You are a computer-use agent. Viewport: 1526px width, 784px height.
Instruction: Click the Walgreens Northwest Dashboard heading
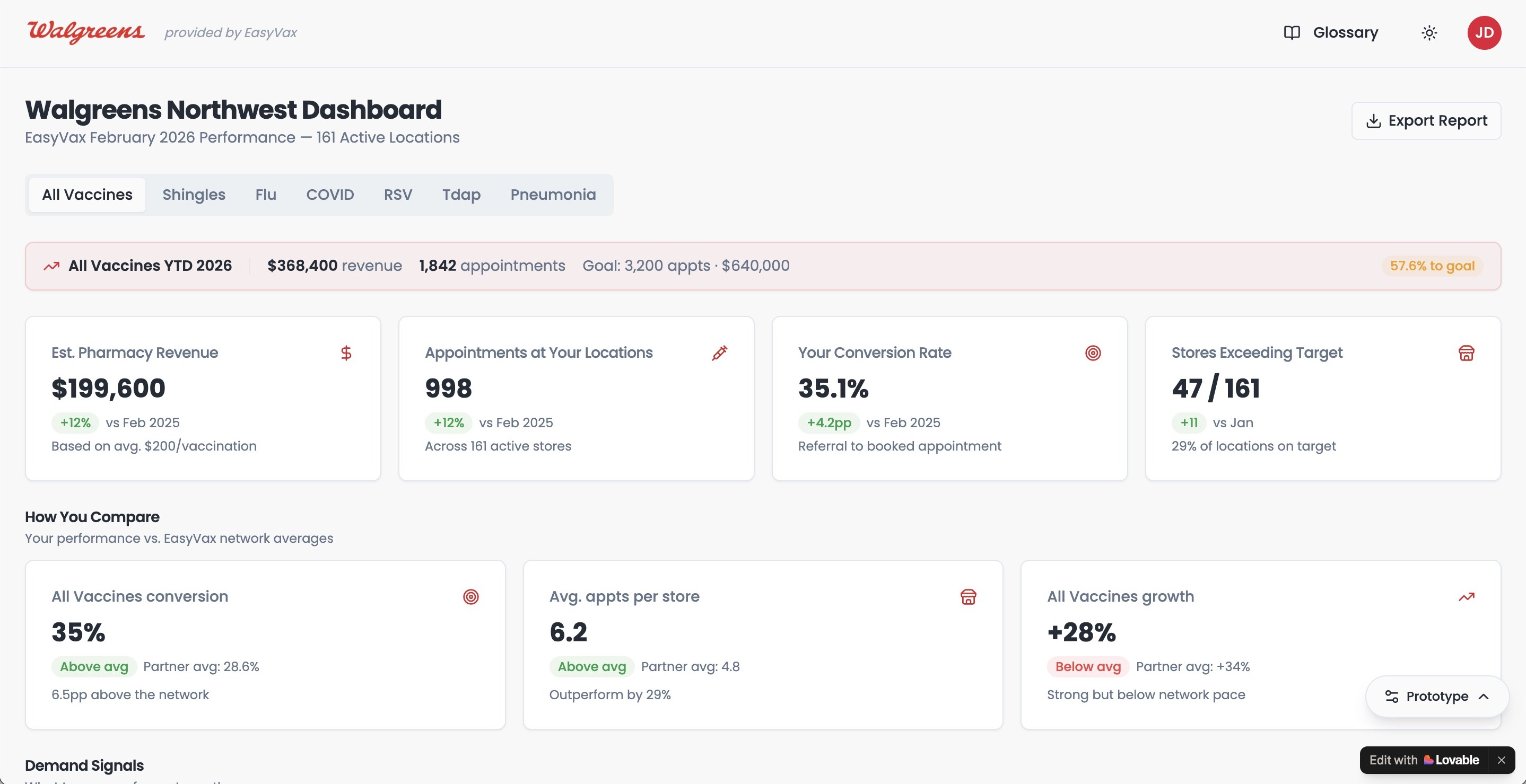click(x=233, y=110)
